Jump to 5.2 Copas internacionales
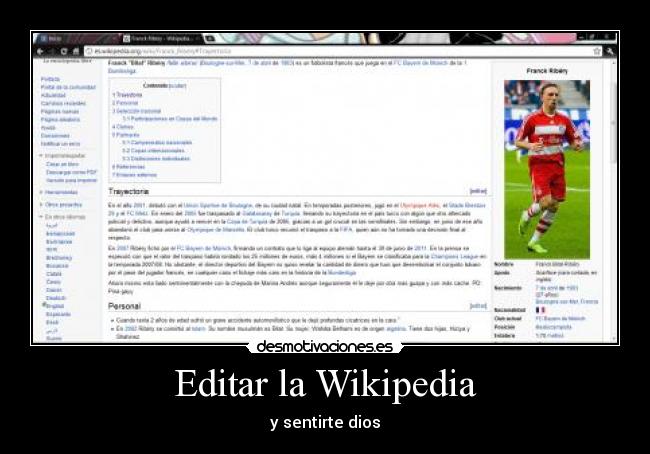Screen dimensions: 650x454 point(153,151)
